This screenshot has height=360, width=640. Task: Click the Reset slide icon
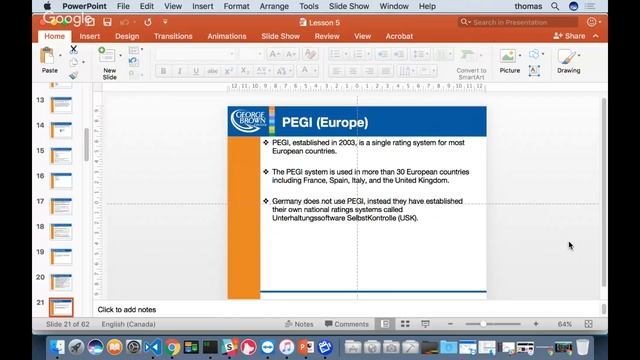[x=133, y=62]
